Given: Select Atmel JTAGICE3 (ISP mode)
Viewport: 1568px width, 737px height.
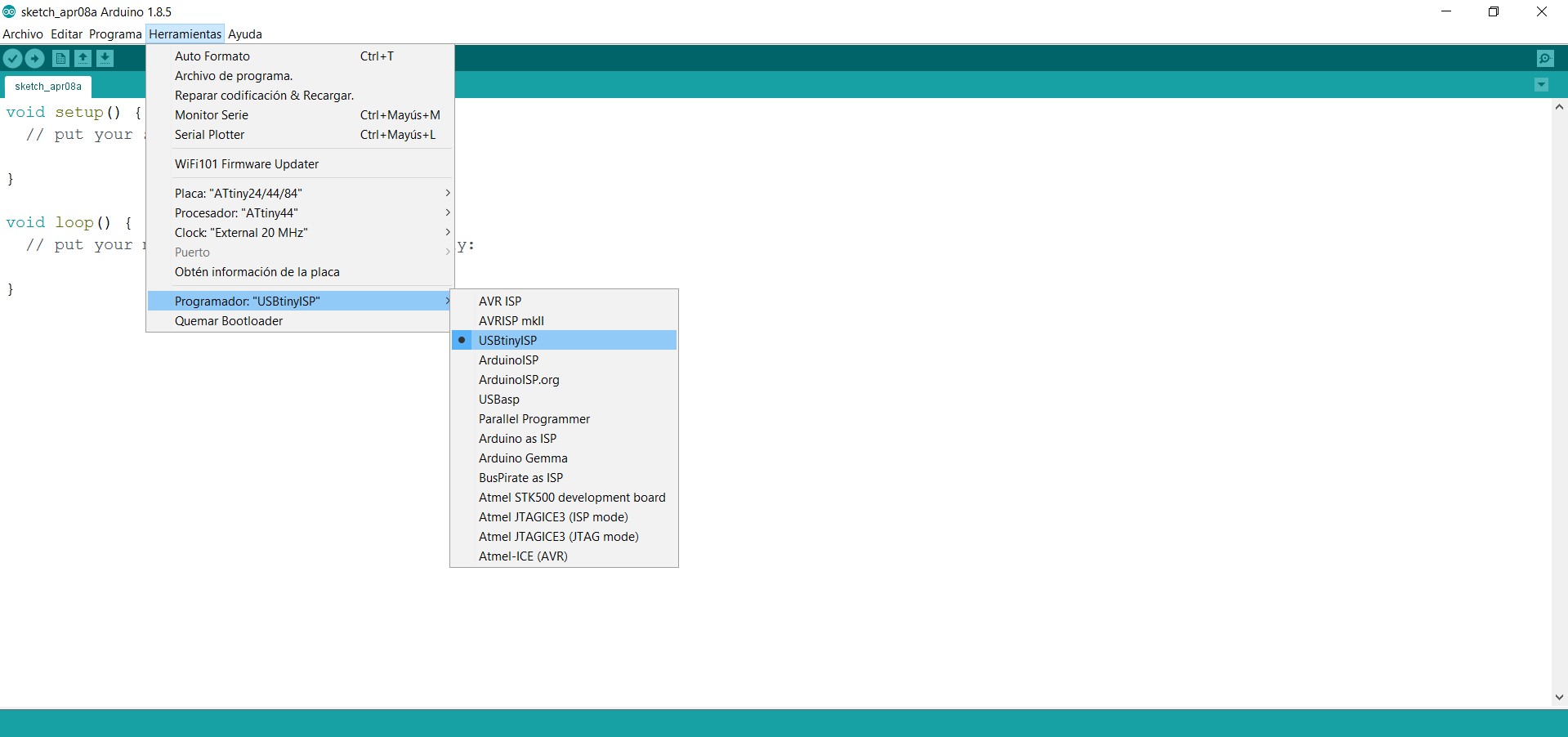Looking at the screenshot, I should (x=564, y=516).
